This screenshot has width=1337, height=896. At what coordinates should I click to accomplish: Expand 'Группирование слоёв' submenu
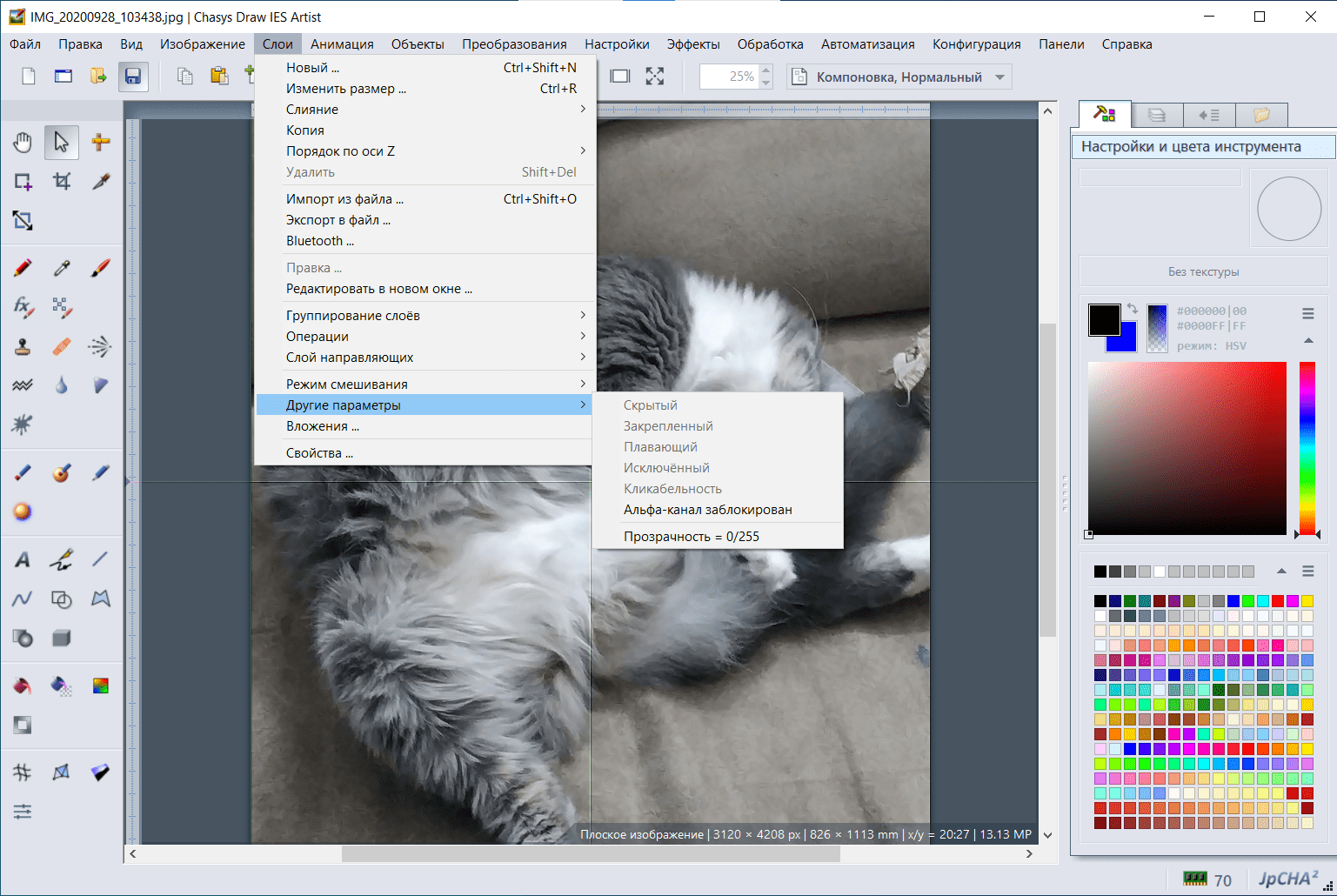(x=425, y=316)
